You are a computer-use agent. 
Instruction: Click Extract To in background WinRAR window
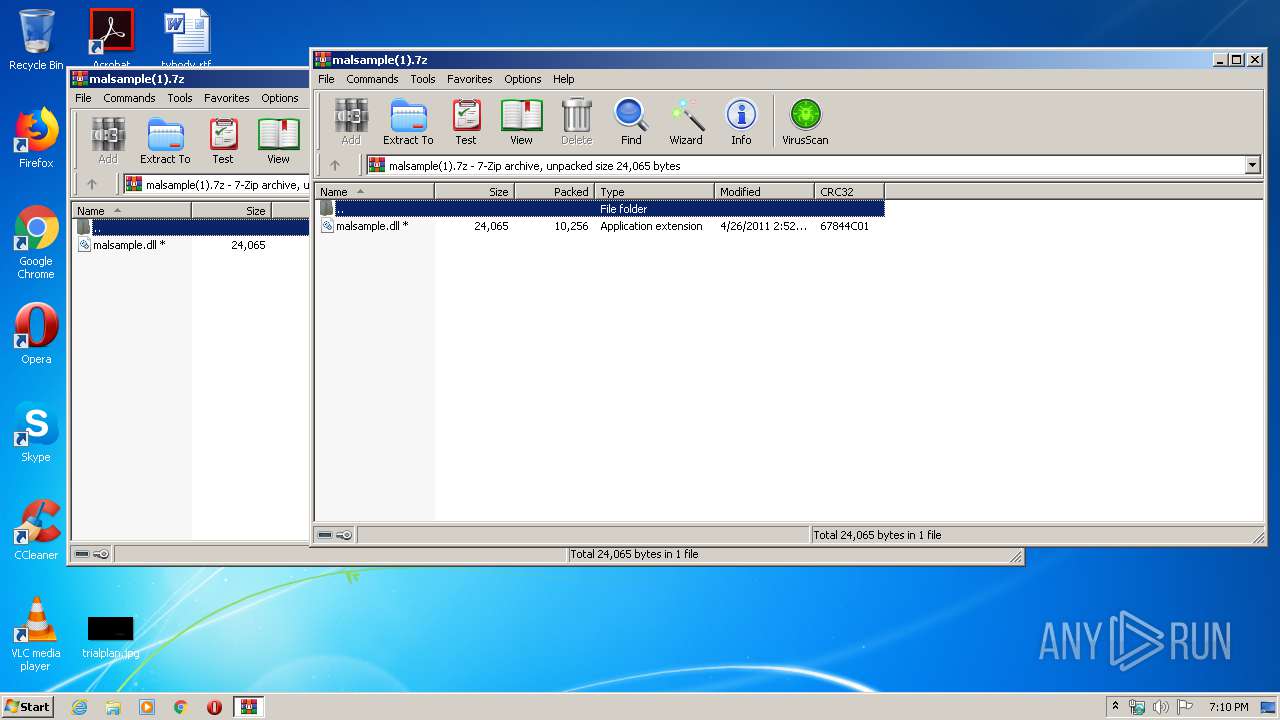(165, 141)
